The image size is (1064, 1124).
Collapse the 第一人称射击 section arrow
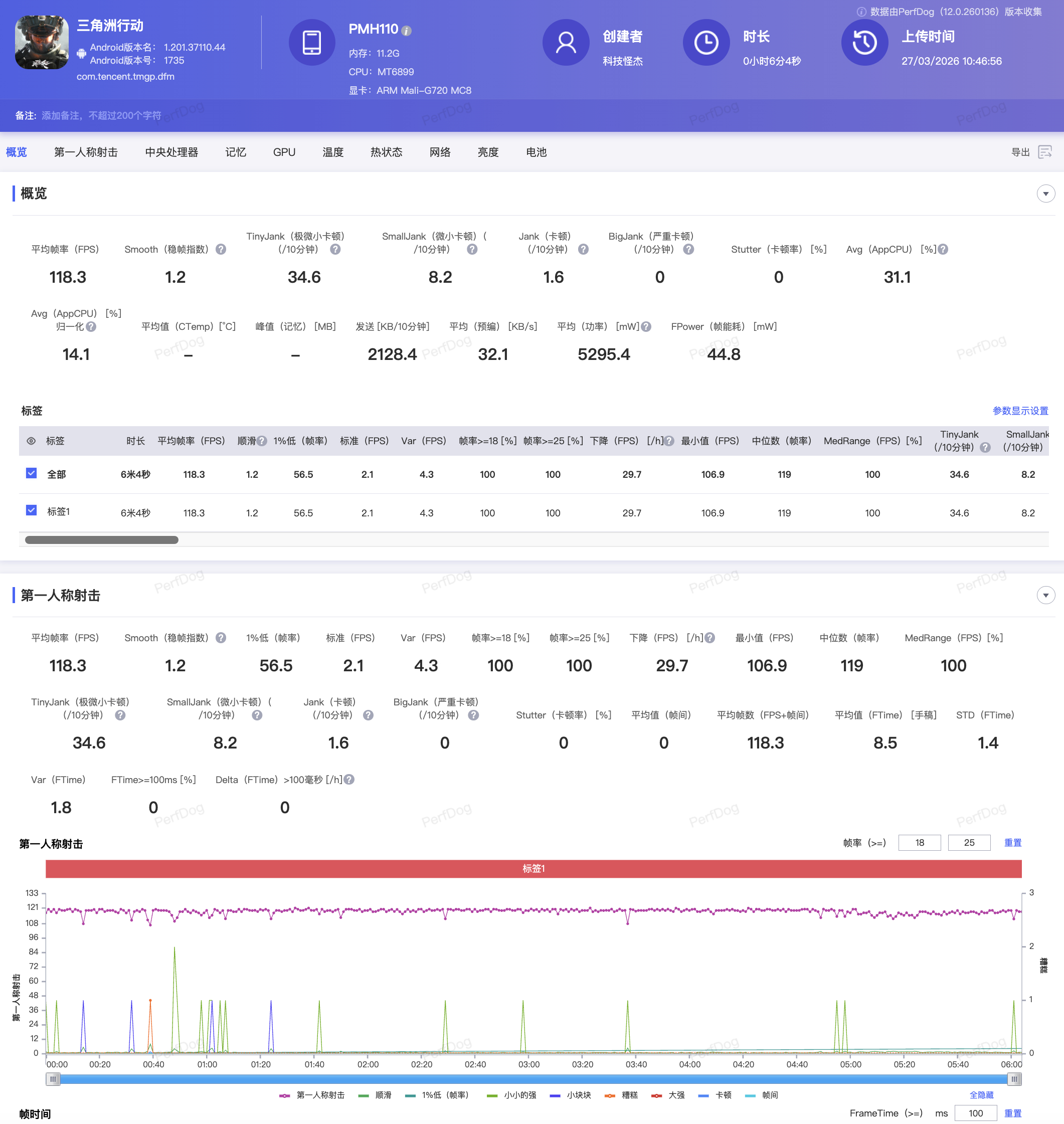(x=1045, y=596)
